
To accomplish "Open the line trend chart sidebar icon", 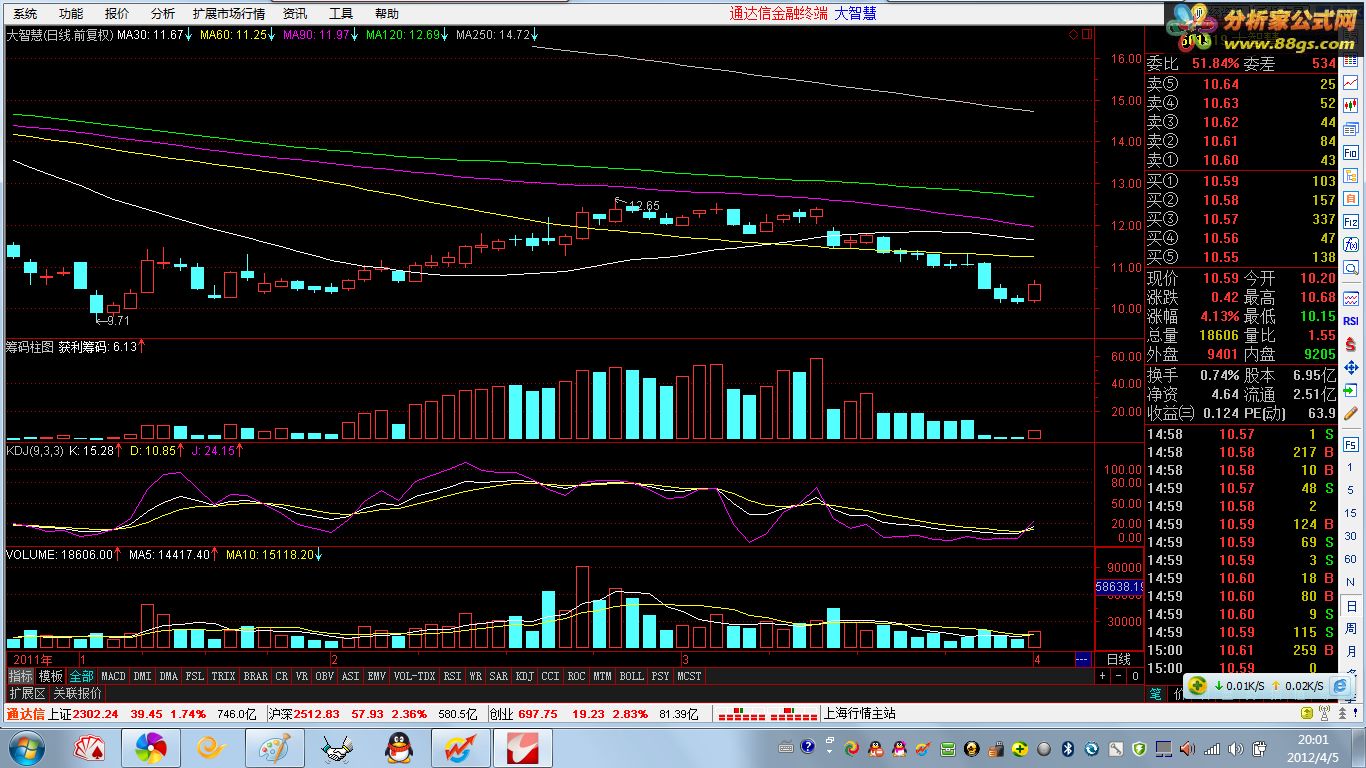I will (1351, 83).
